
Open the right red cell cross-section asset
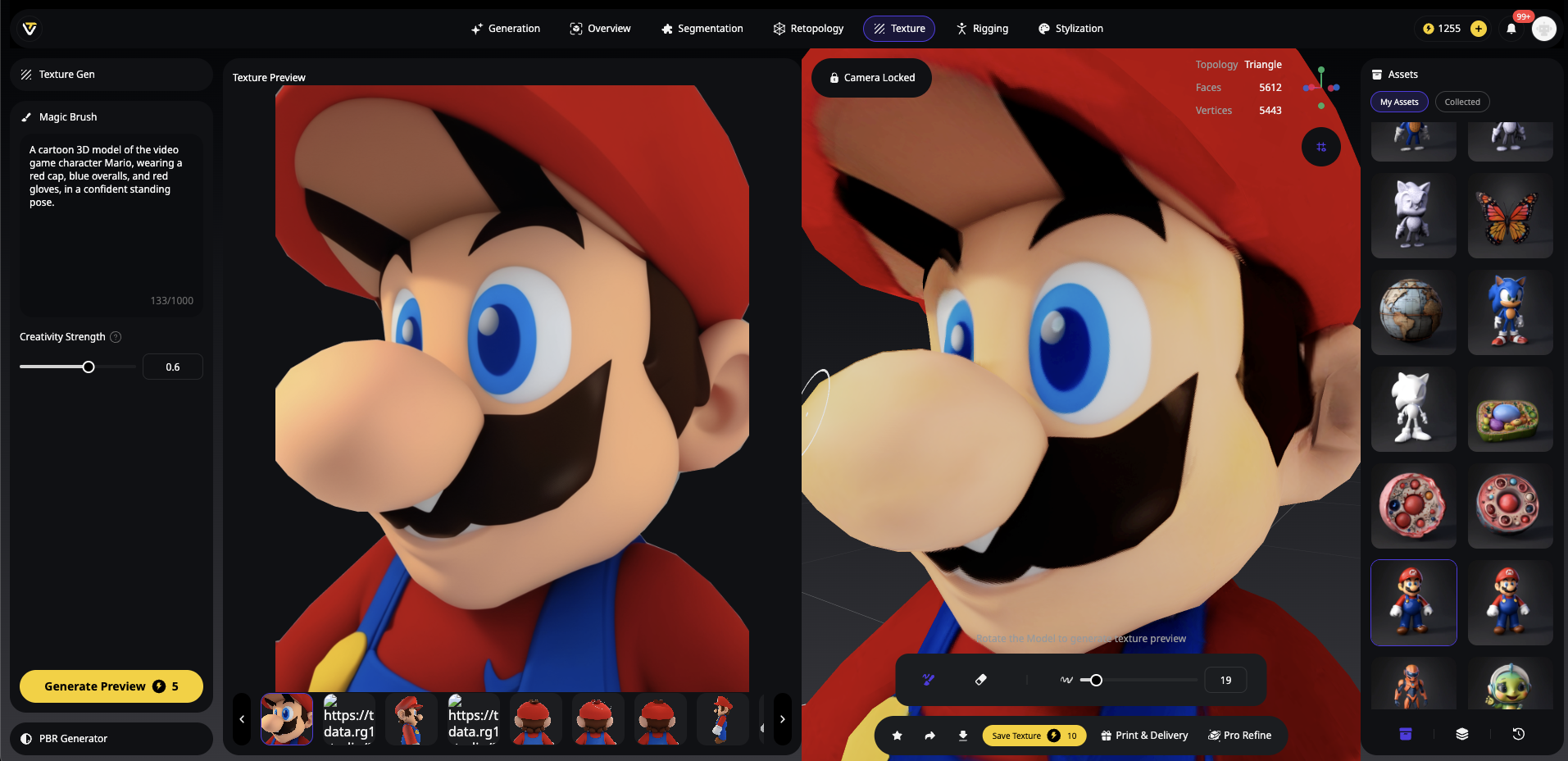pyautogui.click(x=1511, y=506)
